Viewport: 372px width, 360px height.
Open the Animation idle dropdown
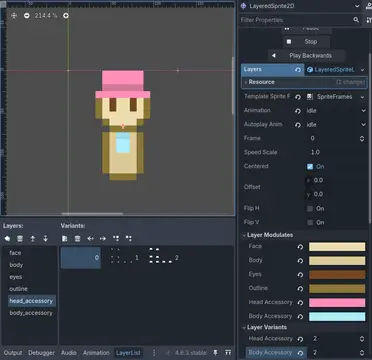[336, 110]
